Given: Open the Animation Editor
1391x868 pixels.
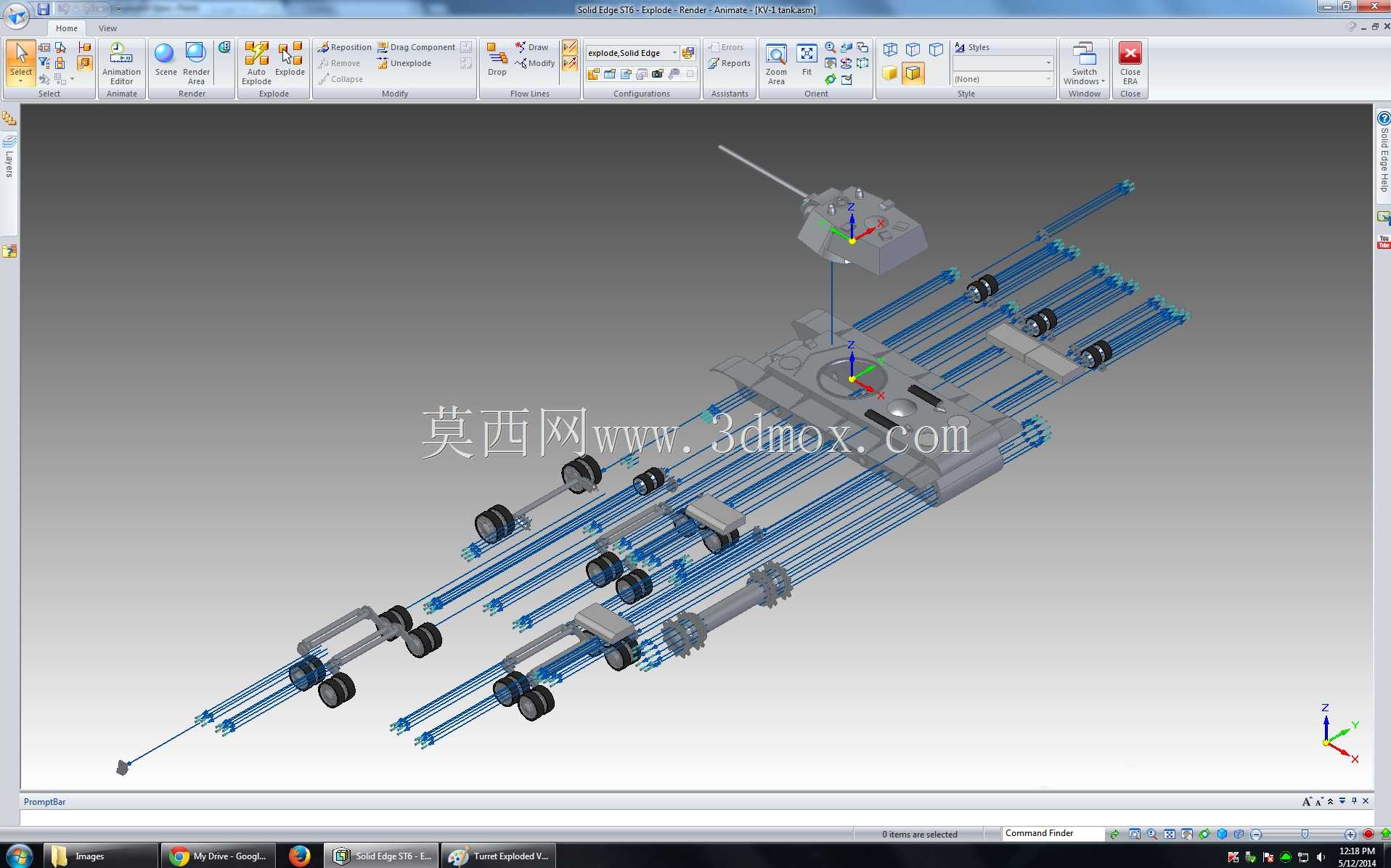Looking at the screenshot, I should pyautogui.click(x=121, y=63).
